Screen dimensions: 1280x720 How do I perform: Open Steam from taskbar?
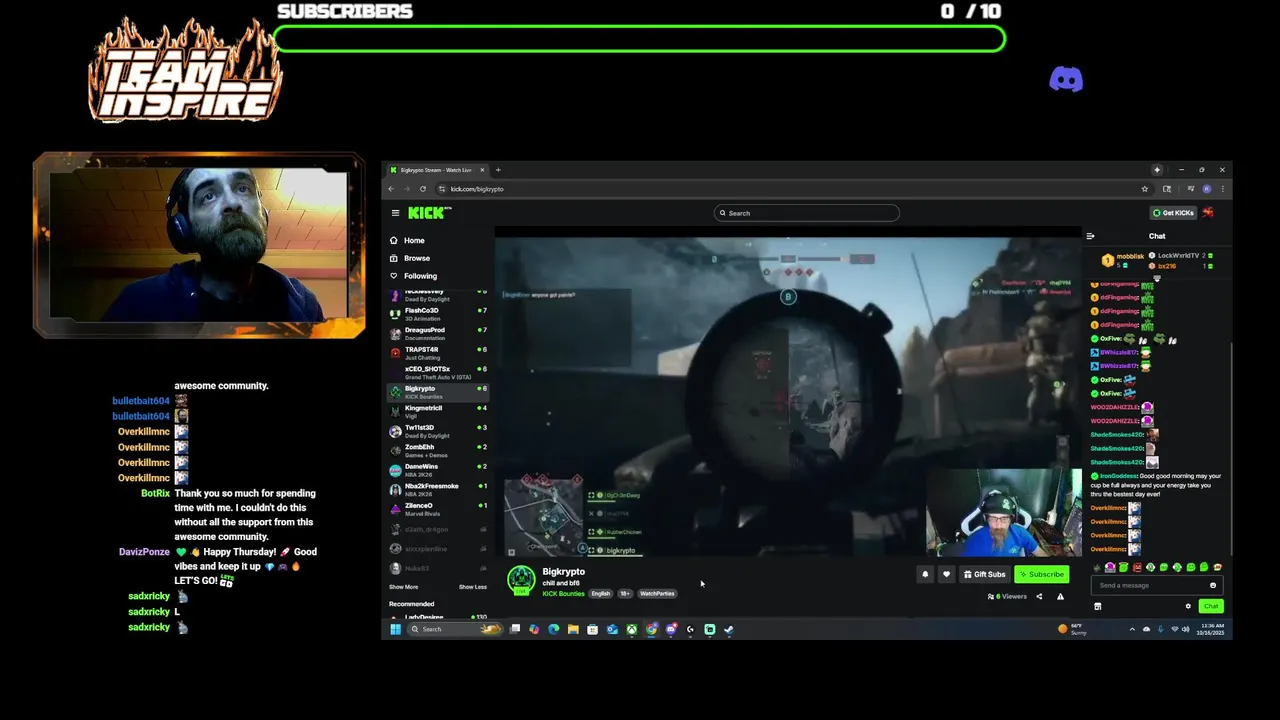click(729, 629)
